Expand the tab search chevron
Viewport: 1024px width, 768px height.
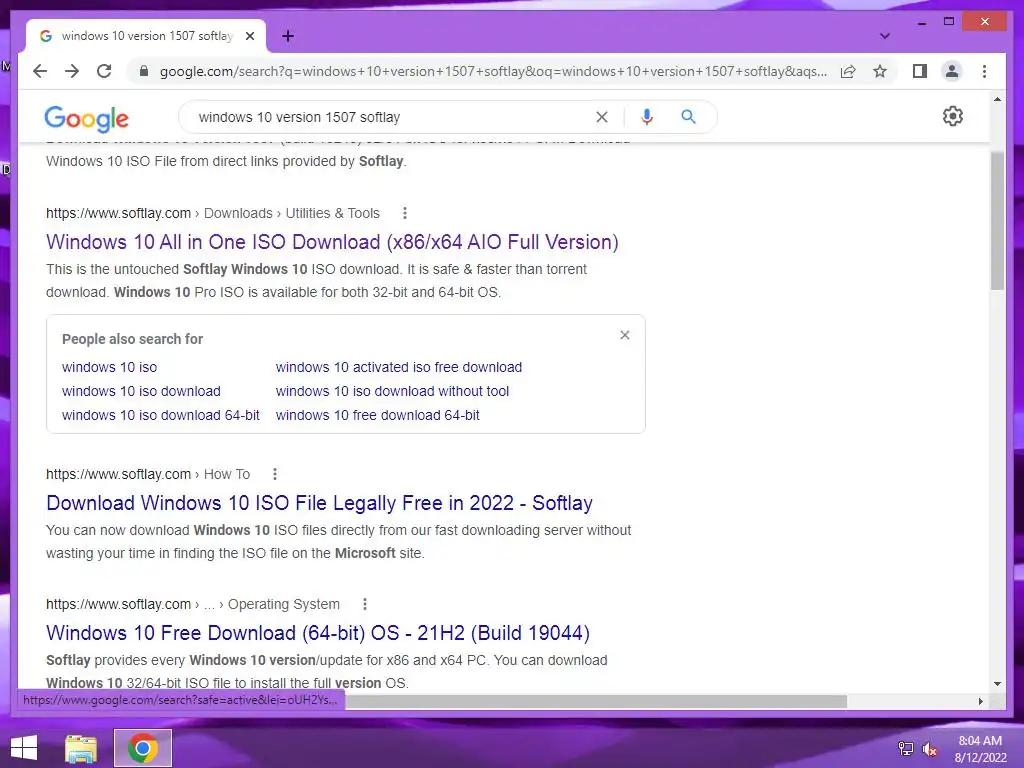click(x=885, y=36)
